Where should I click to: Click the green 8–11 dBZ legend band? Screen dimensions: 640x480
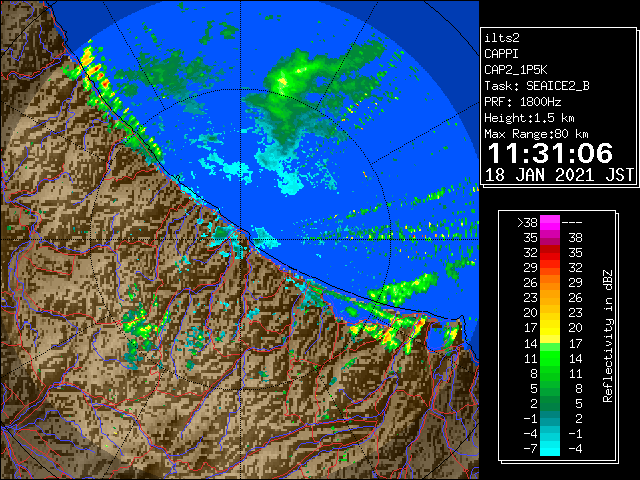click(550, 373)
